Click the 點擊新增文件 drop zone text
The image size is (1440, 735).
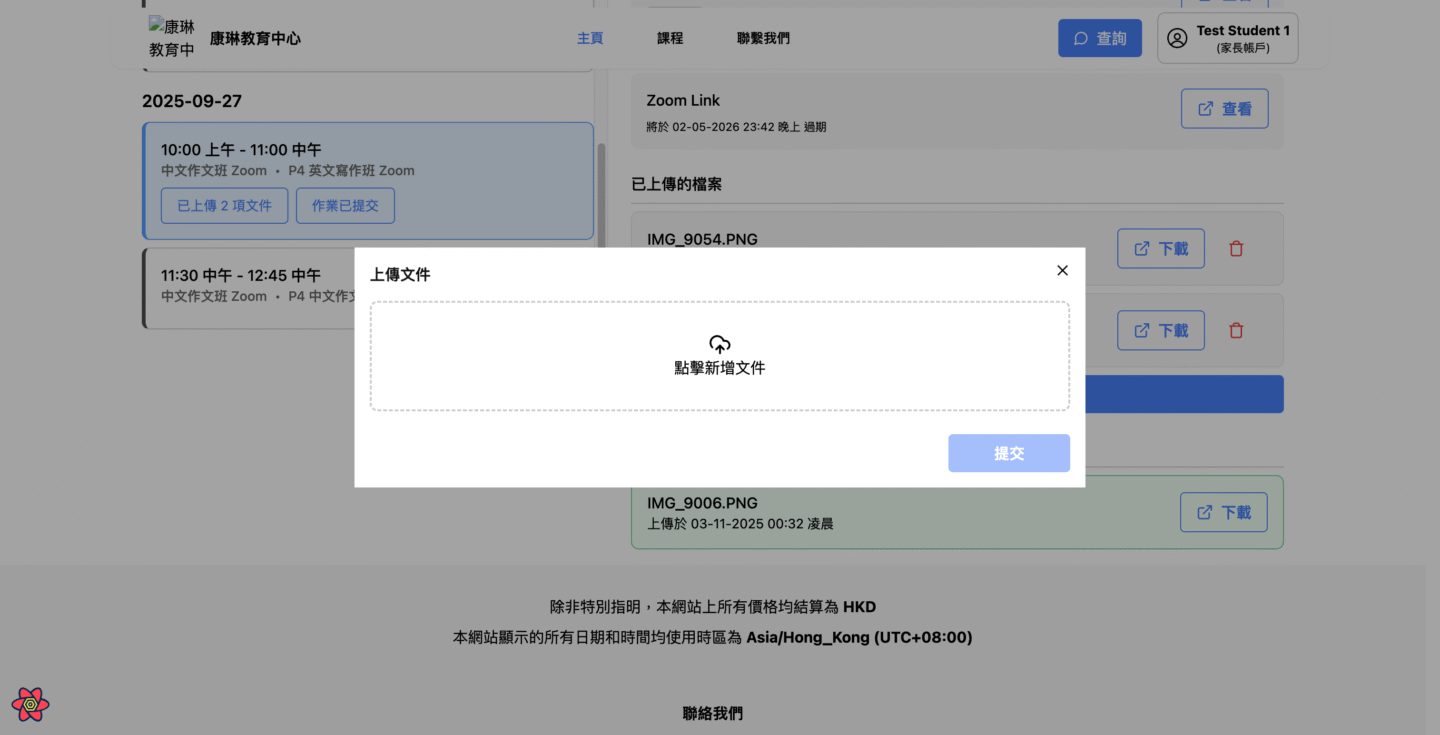719,368
